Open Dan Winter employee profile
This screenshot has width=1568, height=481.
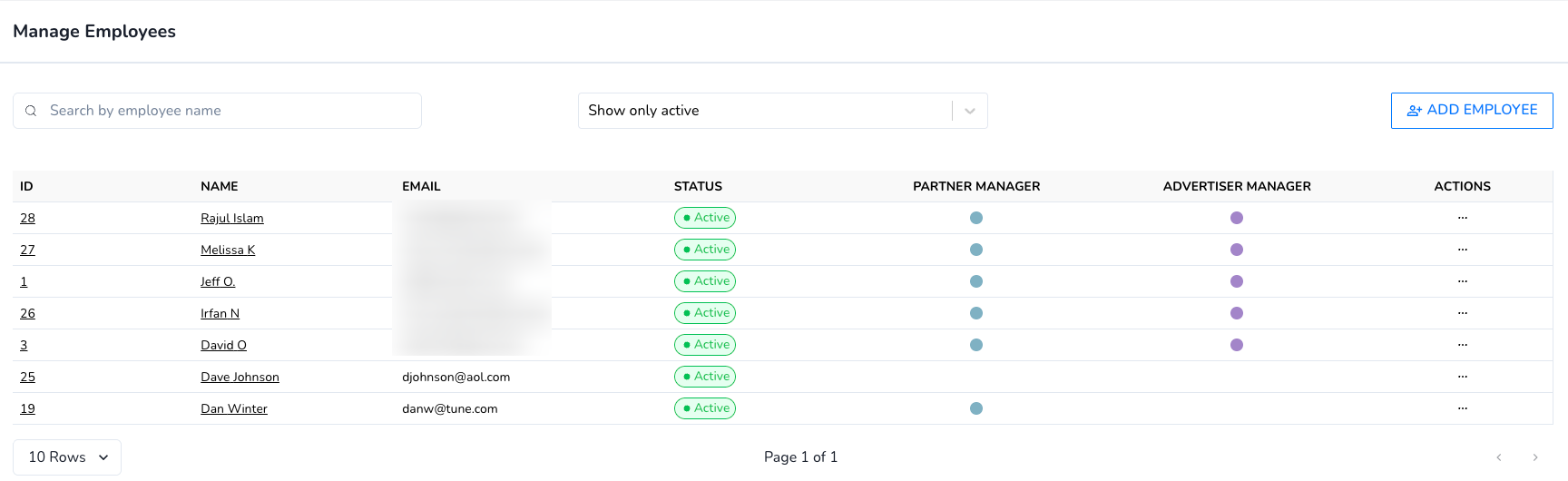click(x=234, y=408)
